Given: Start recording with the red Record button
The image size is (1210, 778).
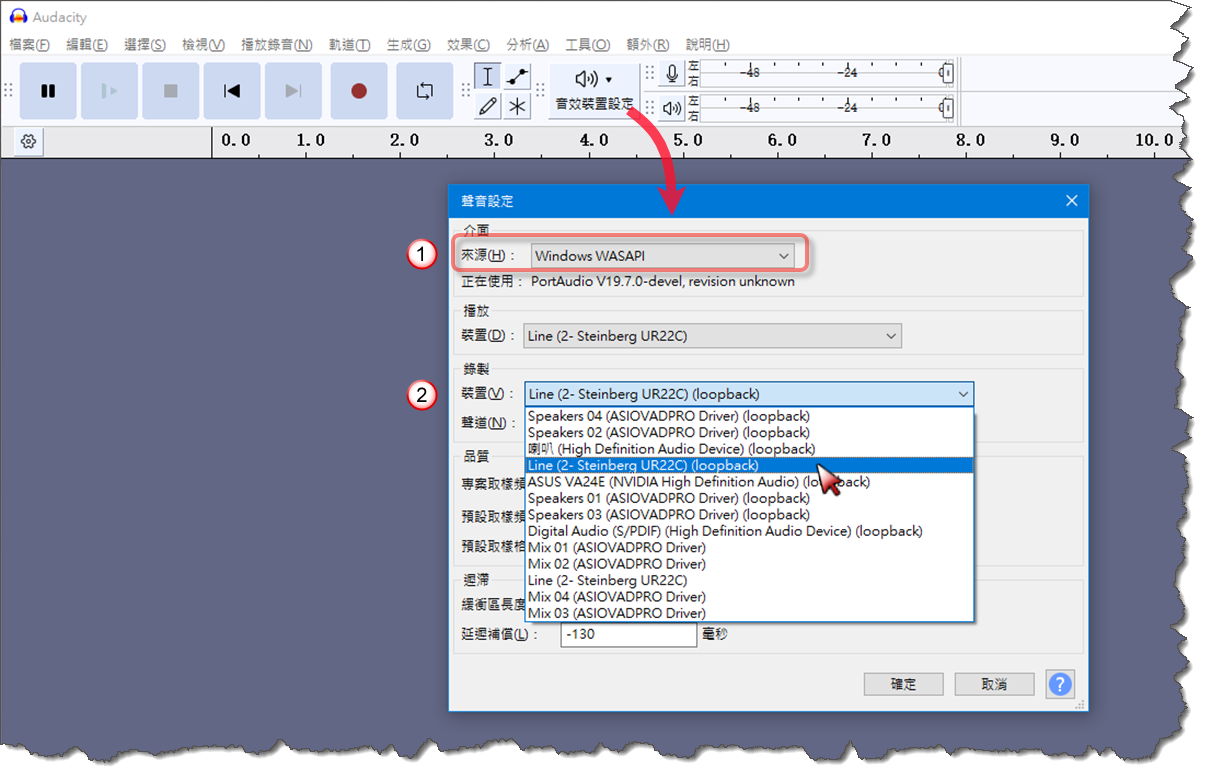Looking at the screenshot, I should 359,91.
